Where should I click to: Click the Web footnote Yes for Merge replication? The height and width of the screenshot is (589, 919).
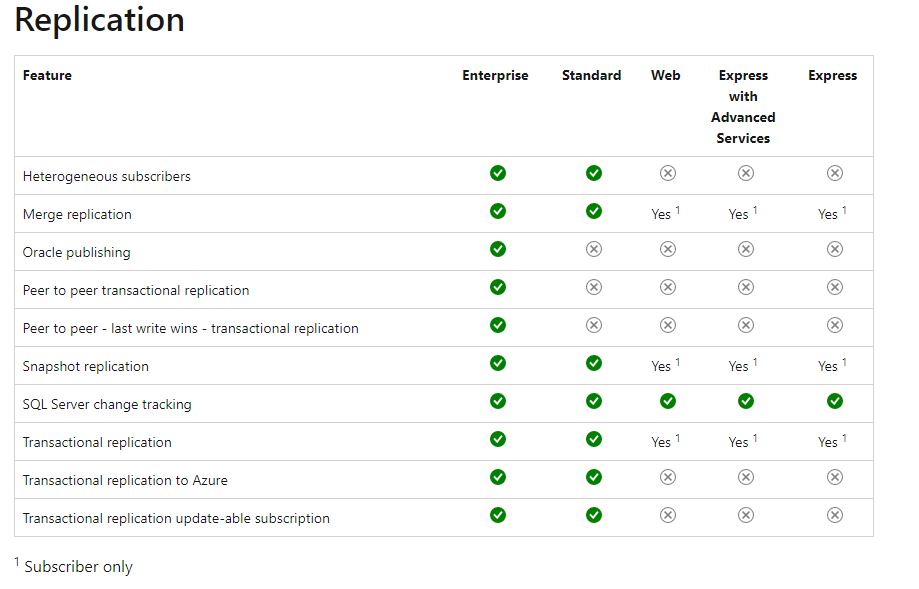point(662,214)
